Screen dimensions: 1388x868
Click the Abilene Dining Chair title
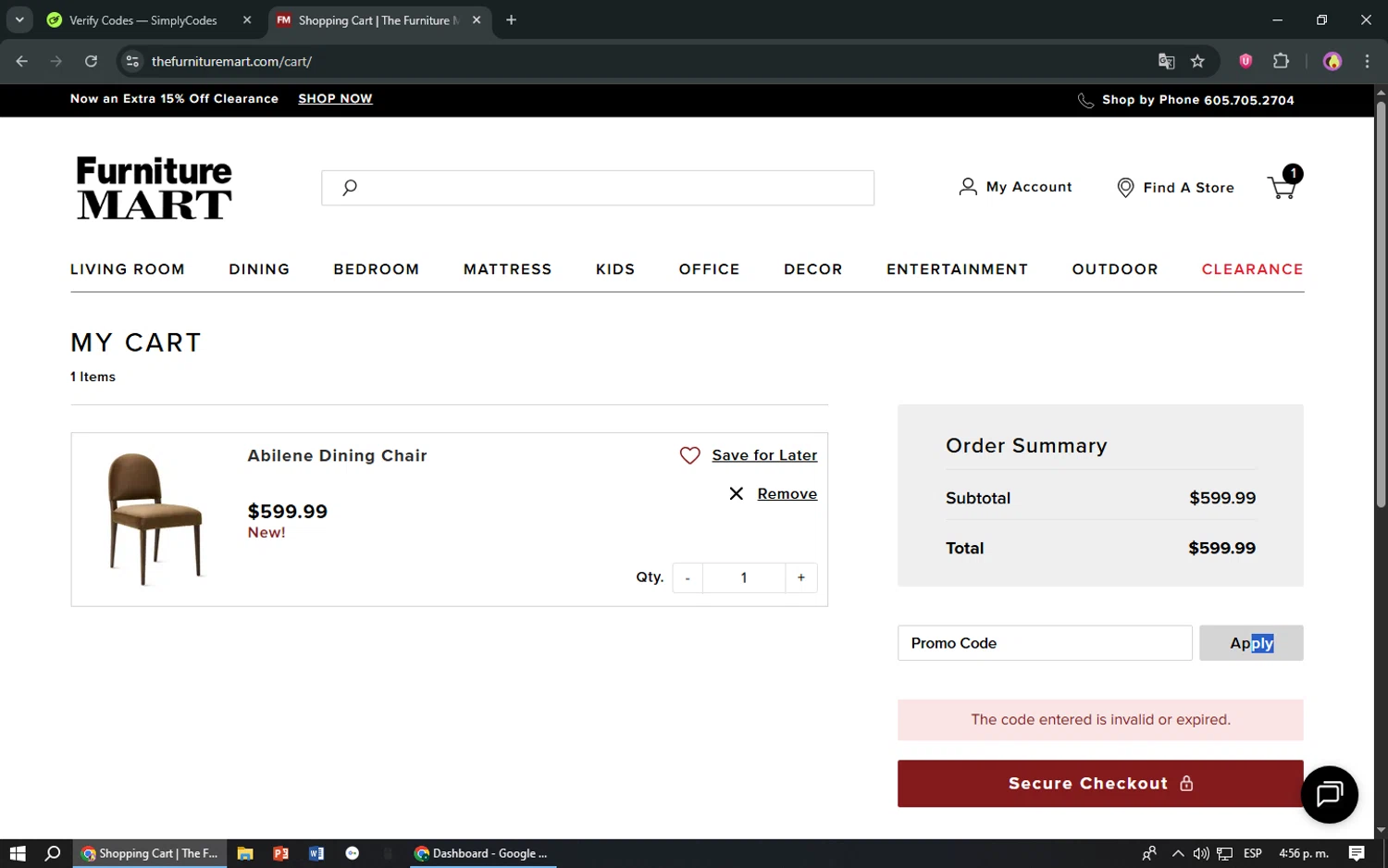(x=337, y=455)
